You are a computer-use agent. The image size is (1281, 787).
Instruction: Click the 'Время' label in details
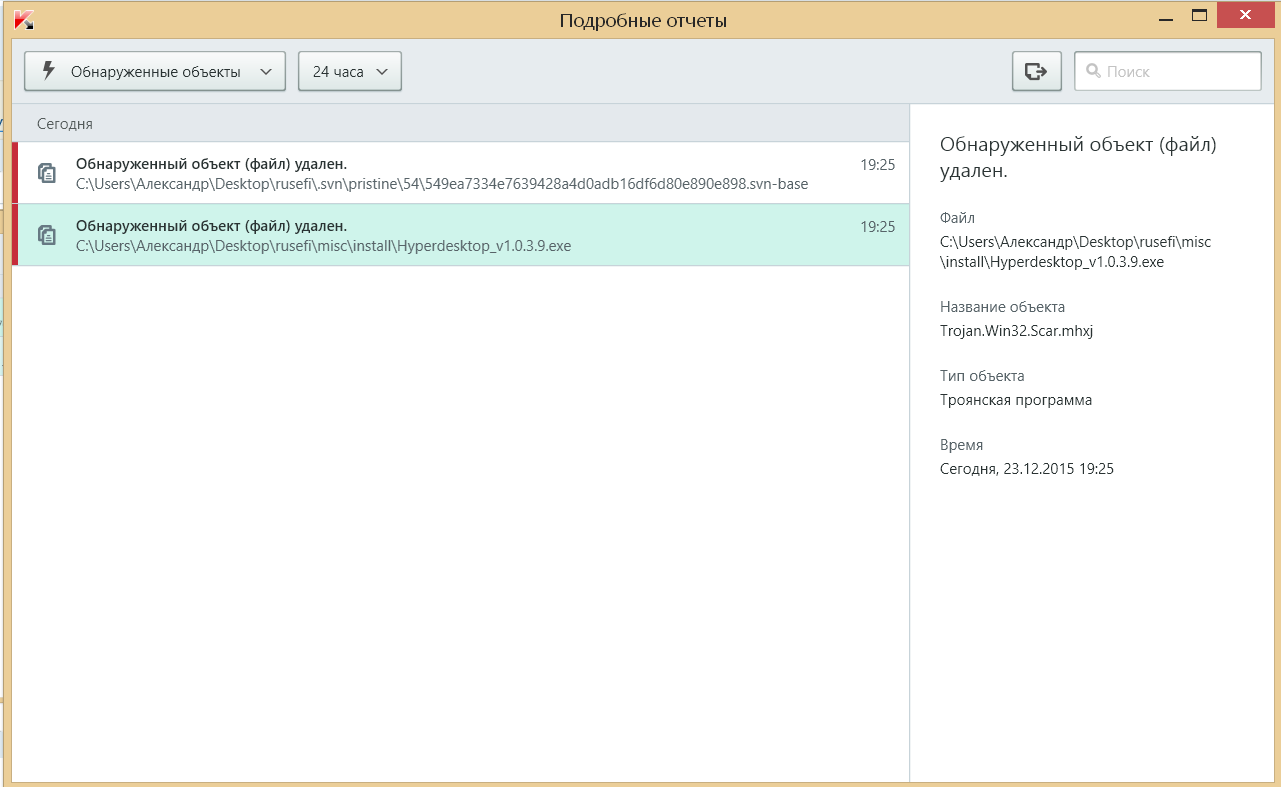tap(962, 445)
